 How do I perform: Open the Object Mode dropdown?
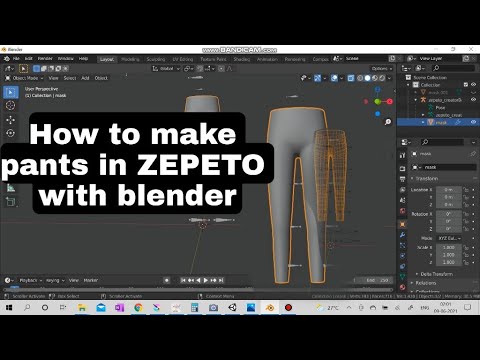click(x=24, y=78)
